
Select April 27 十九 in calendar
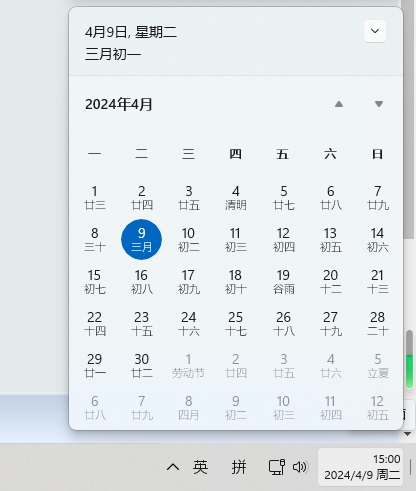330,324
